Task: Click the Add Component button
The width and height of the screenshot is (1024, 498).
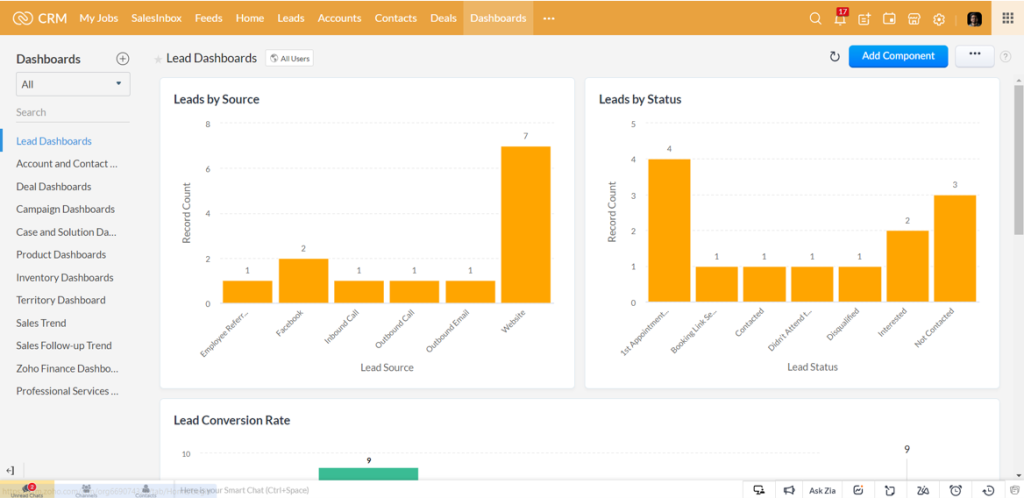Action: (898, 56)
